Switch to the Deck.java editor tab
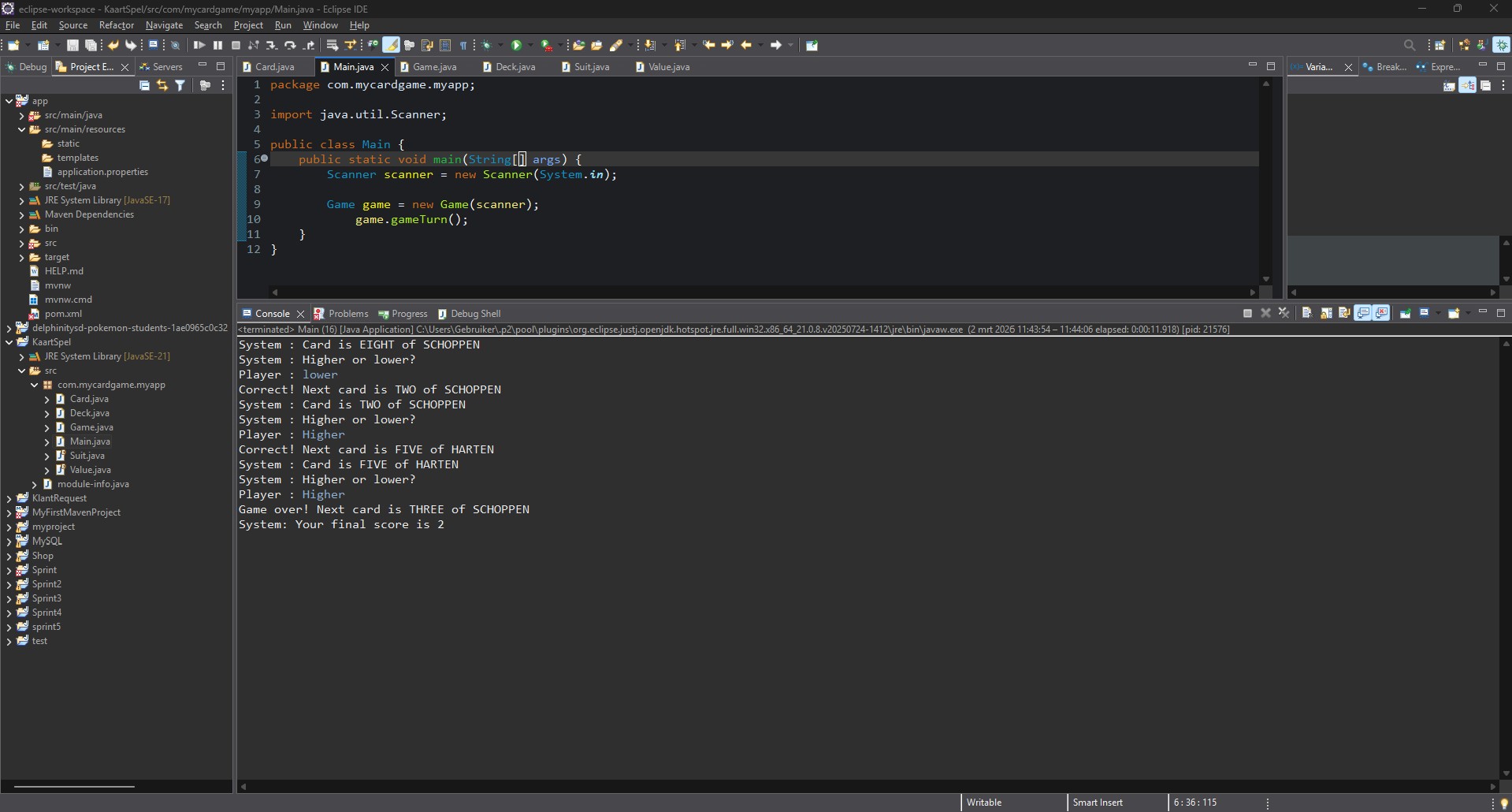Screen dimensions: 1512x812 click(x=515, y=67)
